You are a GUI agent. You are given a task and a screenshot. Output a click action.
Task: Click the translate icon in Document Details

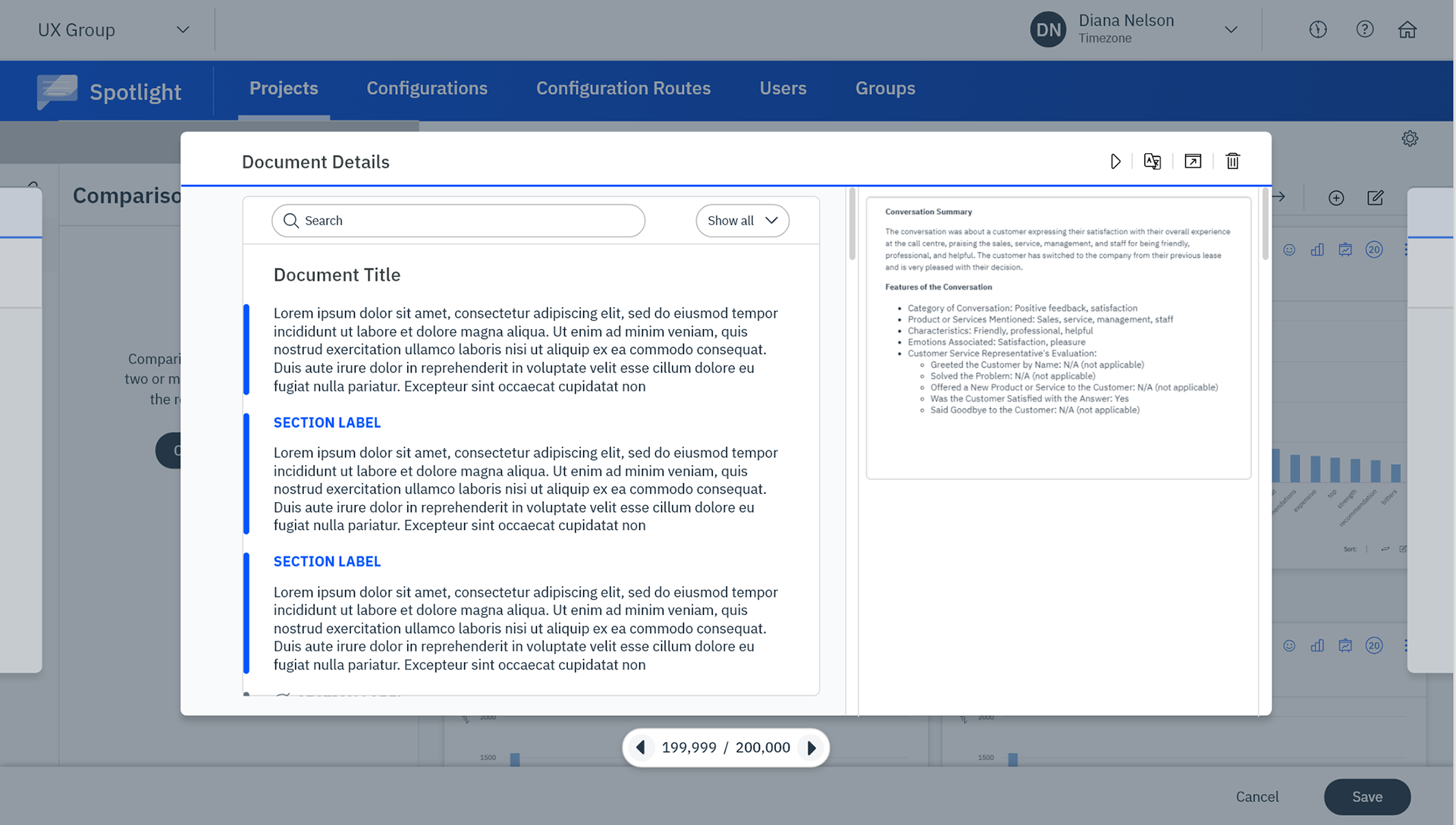click(x=1153, y=162)
